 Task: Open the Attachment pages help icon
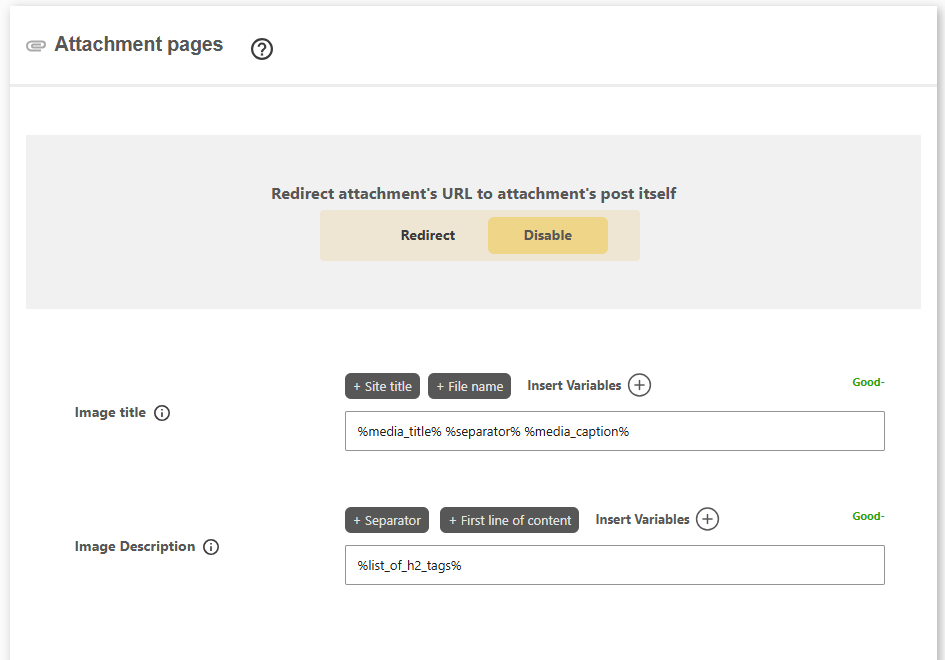[x=262, y=49]
